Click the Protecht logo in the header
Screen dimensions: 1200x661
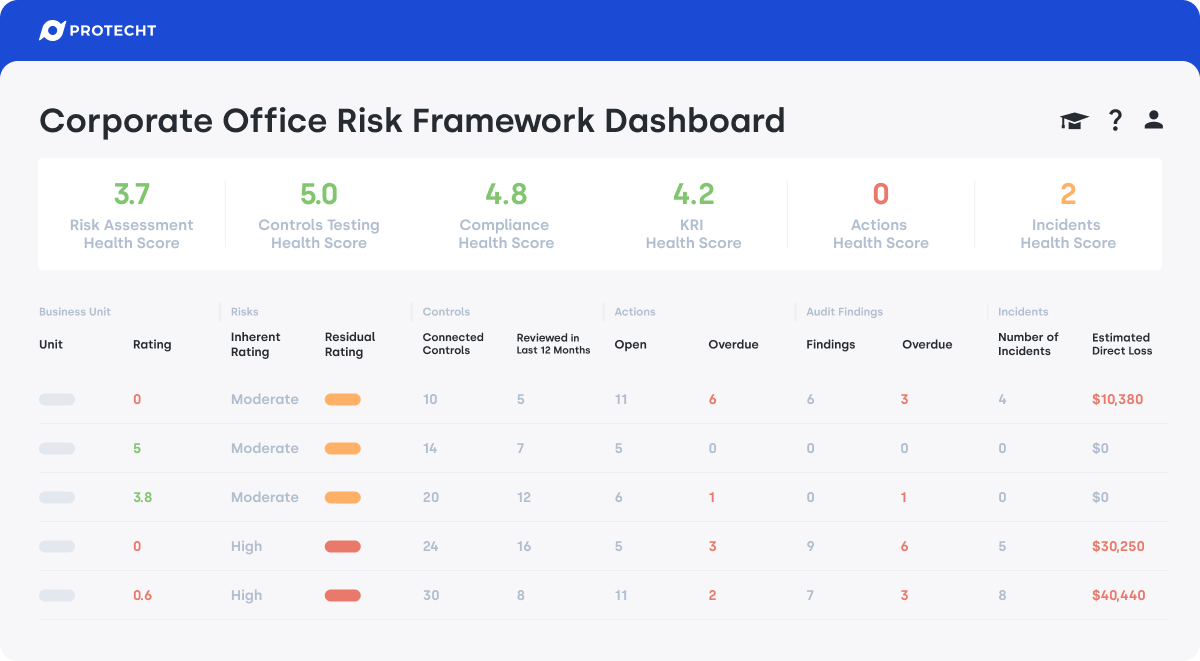pos(98,31)
